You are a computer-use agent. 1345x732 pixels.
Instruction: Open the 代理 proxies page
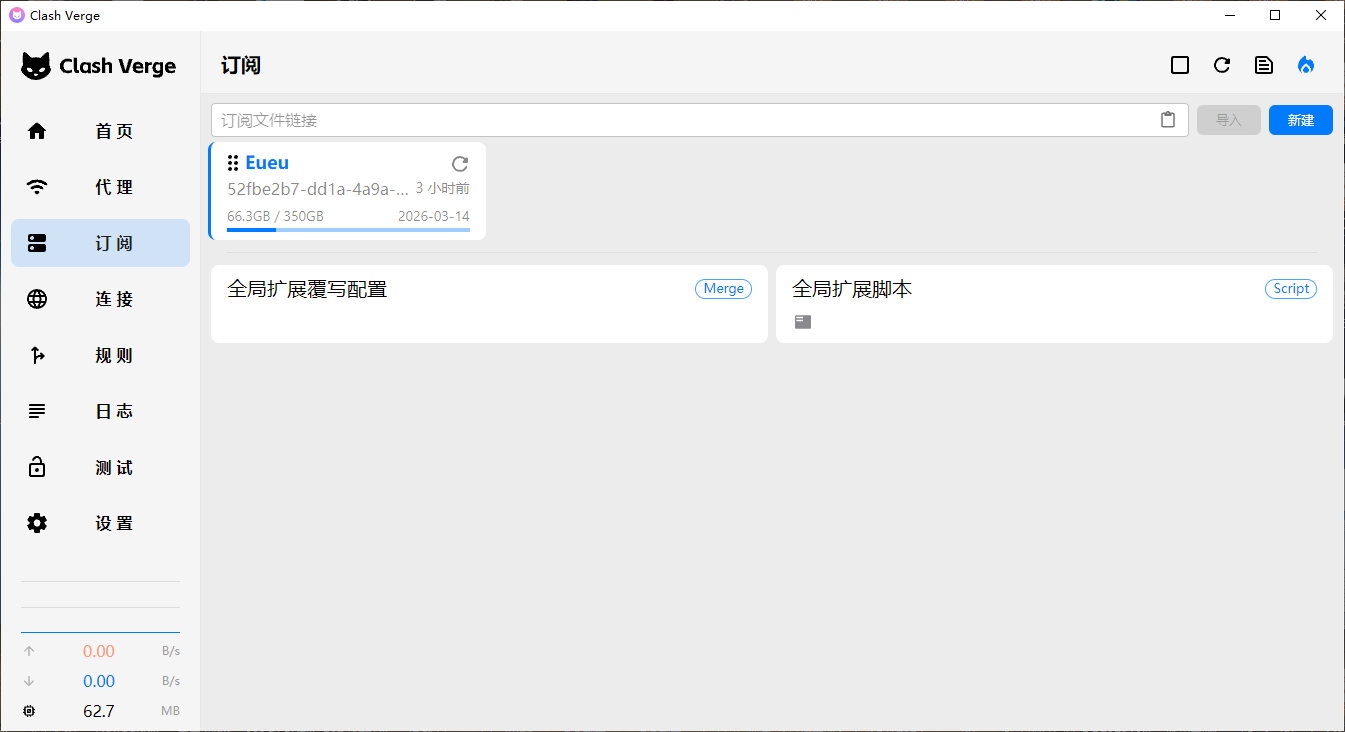click(x=100, y=187)
